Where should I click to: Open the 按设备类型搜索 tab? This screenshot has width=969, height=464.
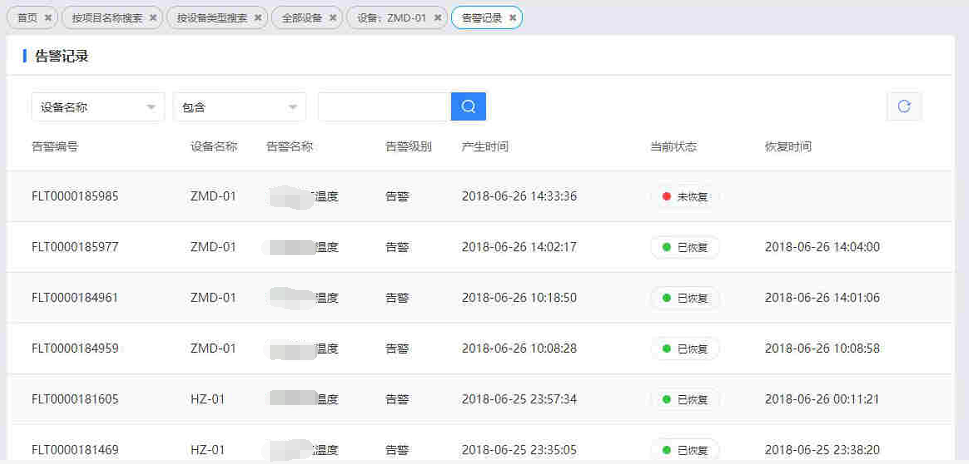click(211, 18)
